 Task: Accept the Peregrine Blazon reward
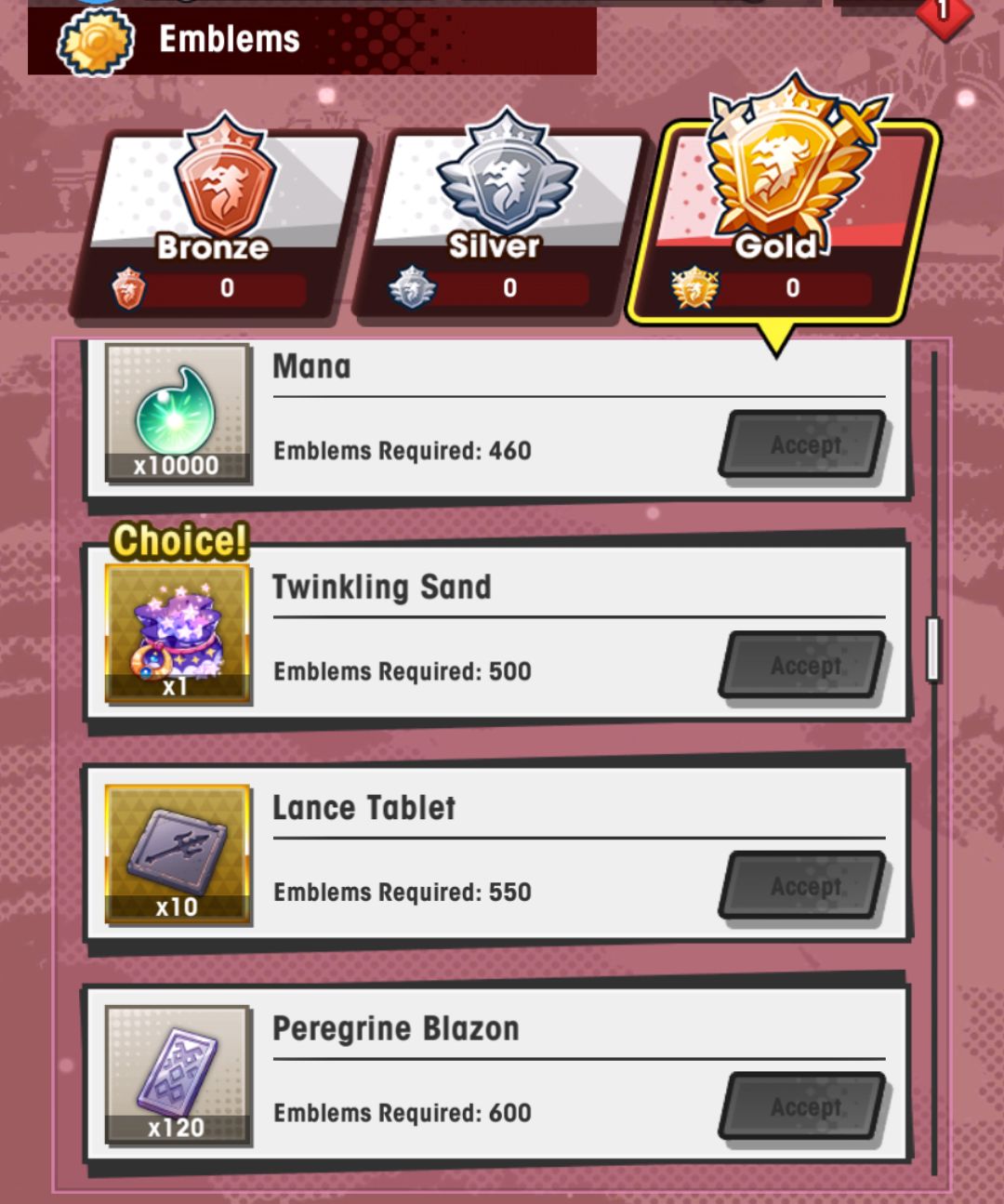[804, 1106]
